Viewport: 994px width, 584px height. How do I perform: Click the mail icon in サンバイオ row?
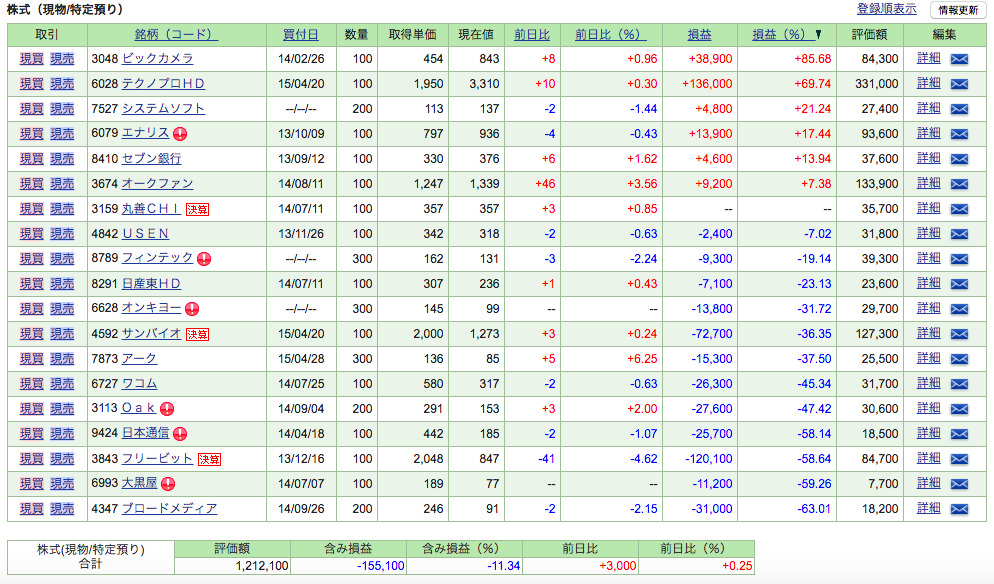point(959,334)
